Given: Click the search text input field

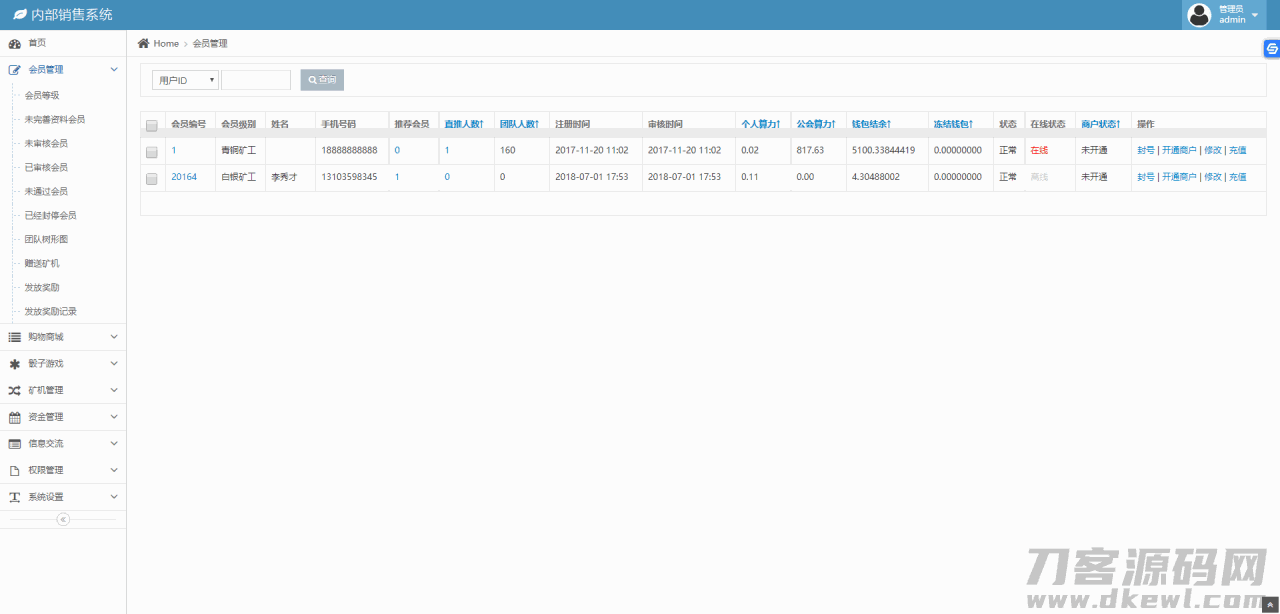Looking at the screenshot, I should pyautogui.click(x=256, y=80).
